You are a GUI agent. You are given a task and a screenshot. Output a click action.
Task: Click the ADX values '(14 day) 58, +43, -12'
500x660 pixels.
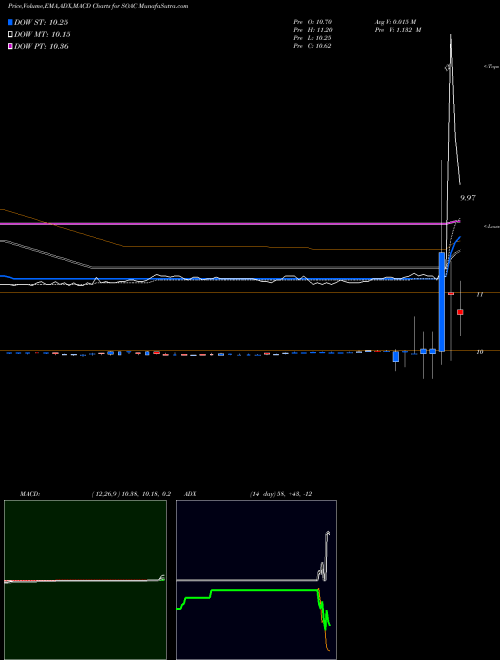tap(280, 494)
